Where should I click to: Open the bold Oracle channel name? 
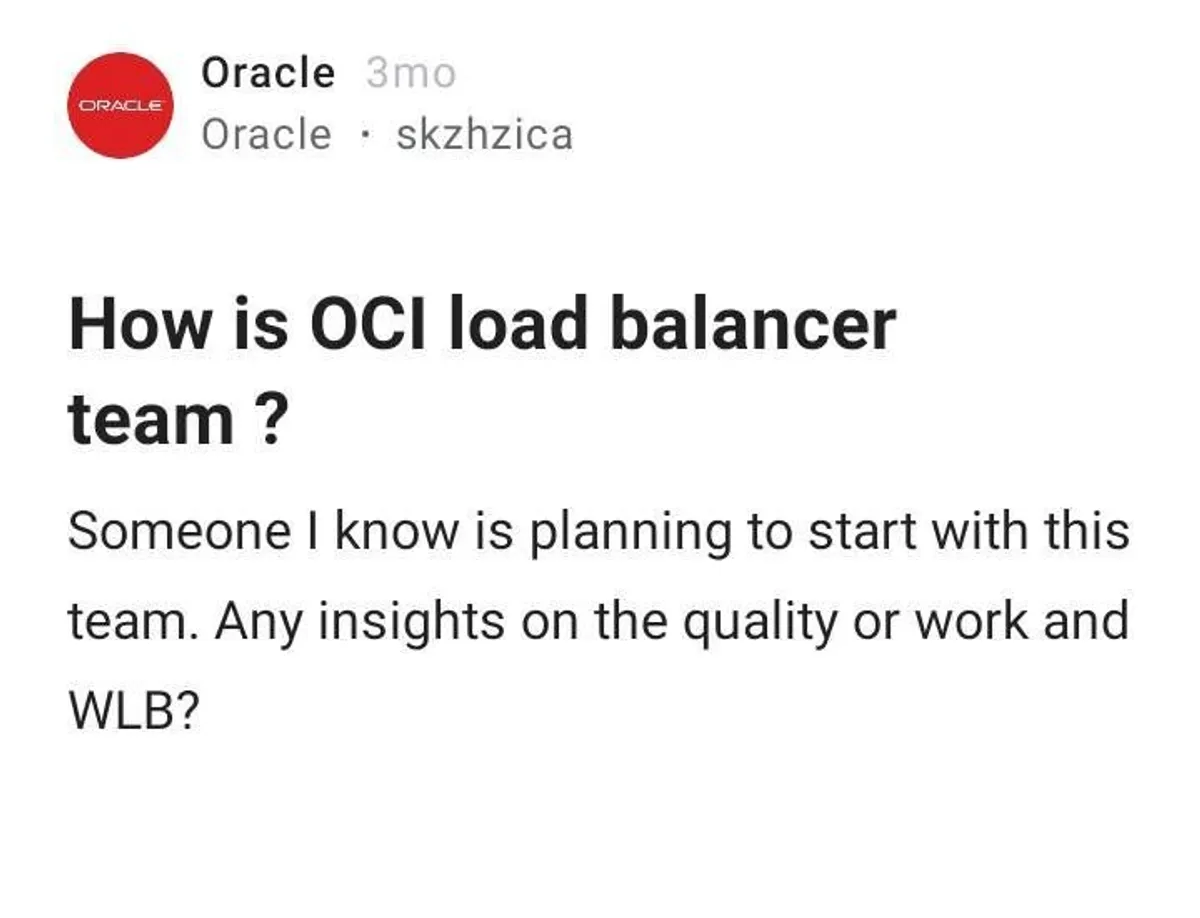pyautogui.click(x=268, y=73)
